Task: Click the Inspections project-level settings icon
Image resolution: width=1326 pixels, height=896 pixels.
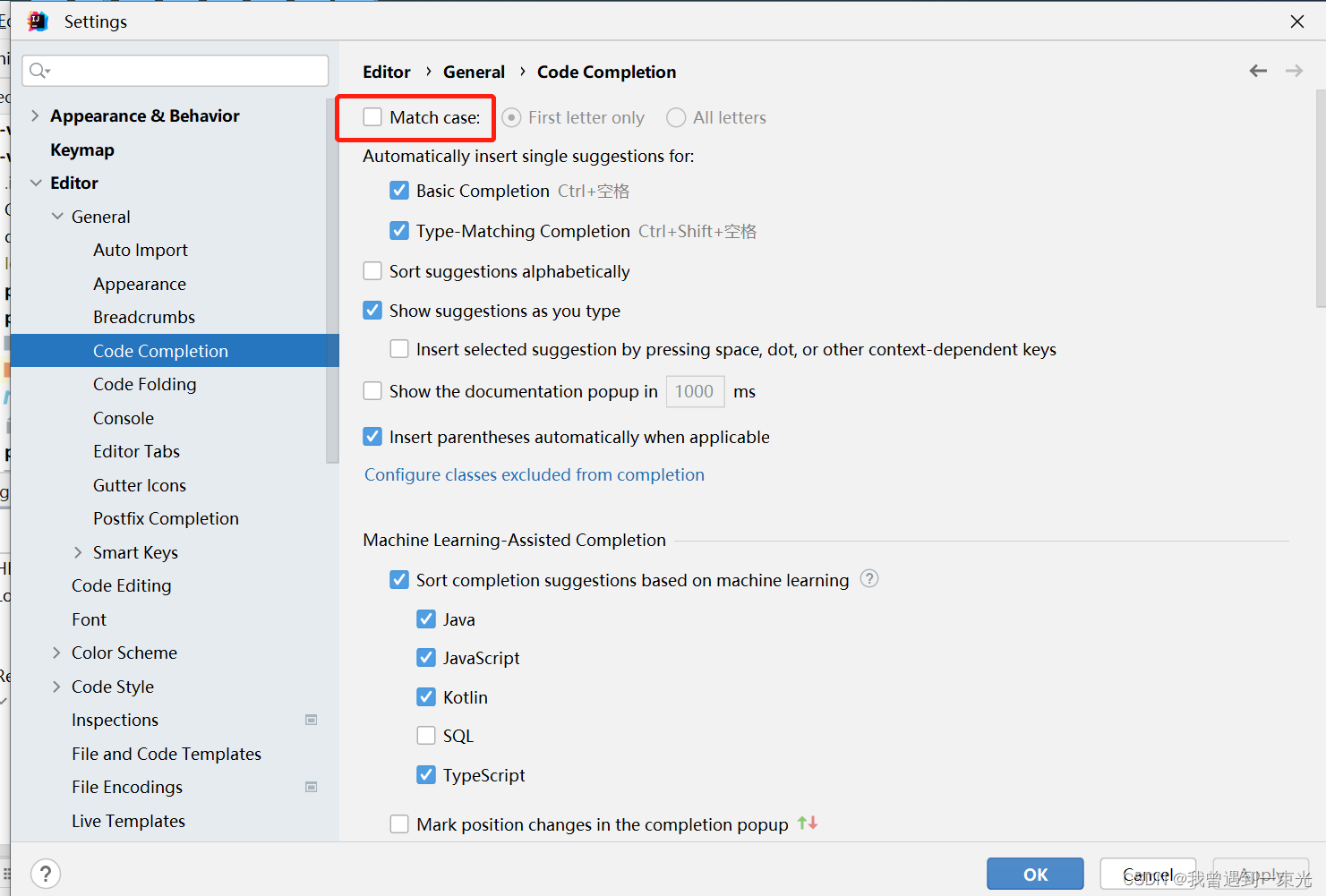Action: tap(312, 720)
